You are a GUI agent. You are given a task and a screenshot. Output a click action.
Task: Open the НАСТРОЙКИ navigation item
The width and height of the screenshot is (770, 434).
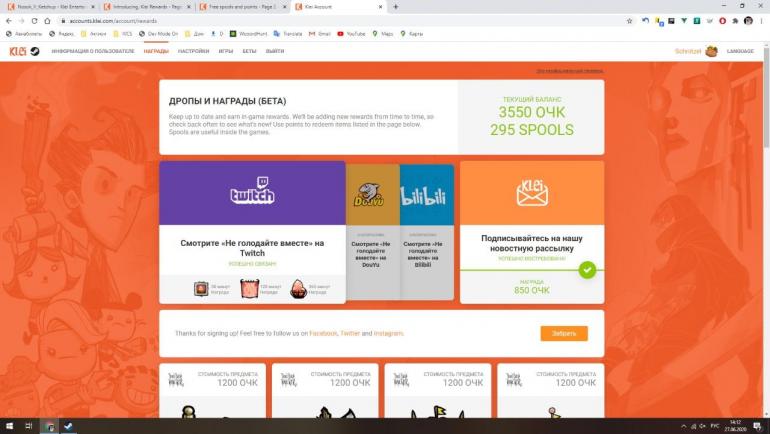point(193,51)
